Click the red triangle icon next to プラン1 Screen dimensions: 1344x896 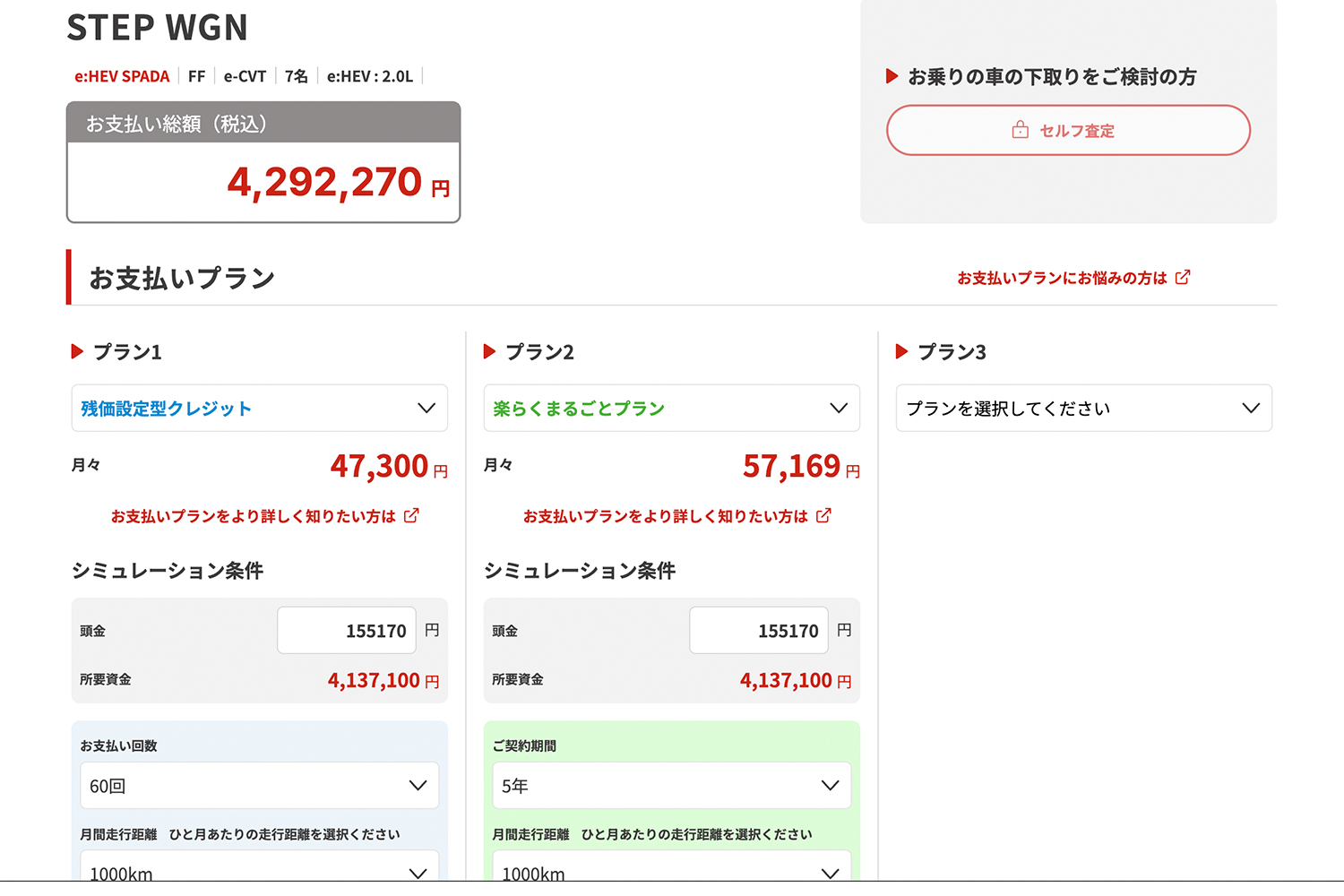[77, 351]
